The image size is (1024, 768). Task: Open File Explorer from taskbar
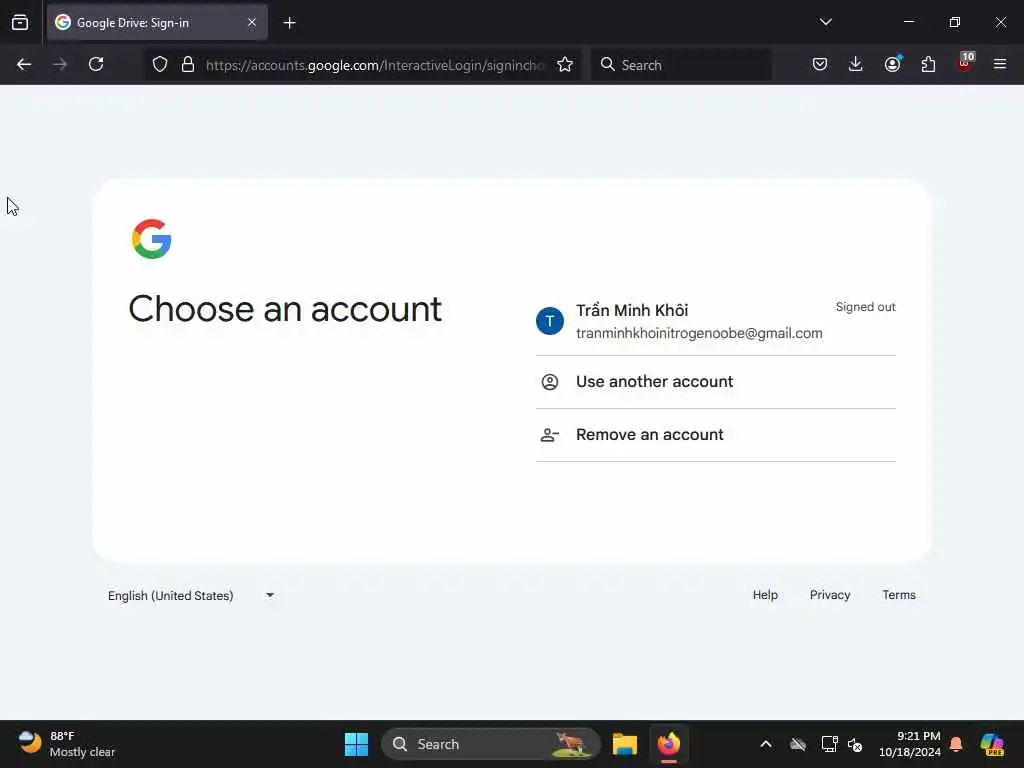624,744
